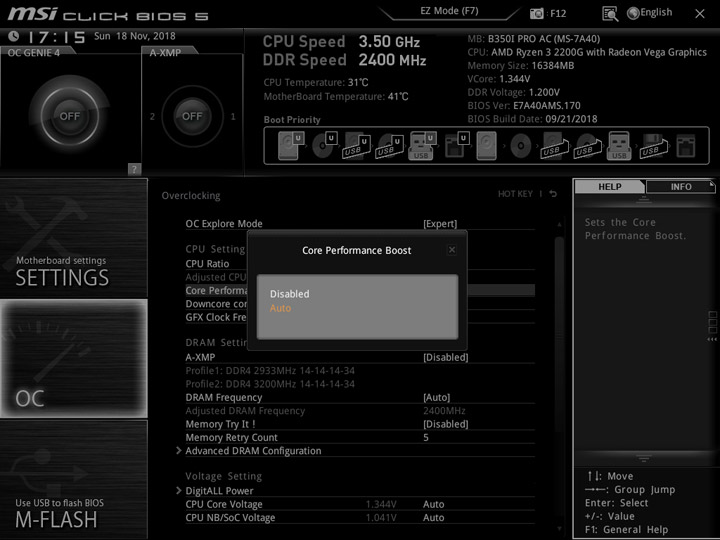Select the UEFI CD/DVD boot device icon
This screenshot has height=540, width=720.
pos(324,146)
